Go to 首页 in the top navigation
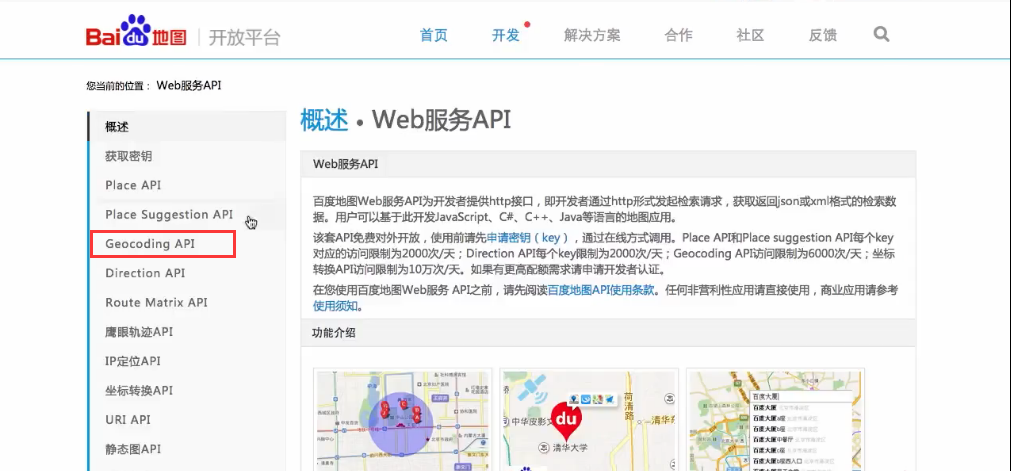The height and width of the screenshot is (471, 1011). click(x=433, y=35)
